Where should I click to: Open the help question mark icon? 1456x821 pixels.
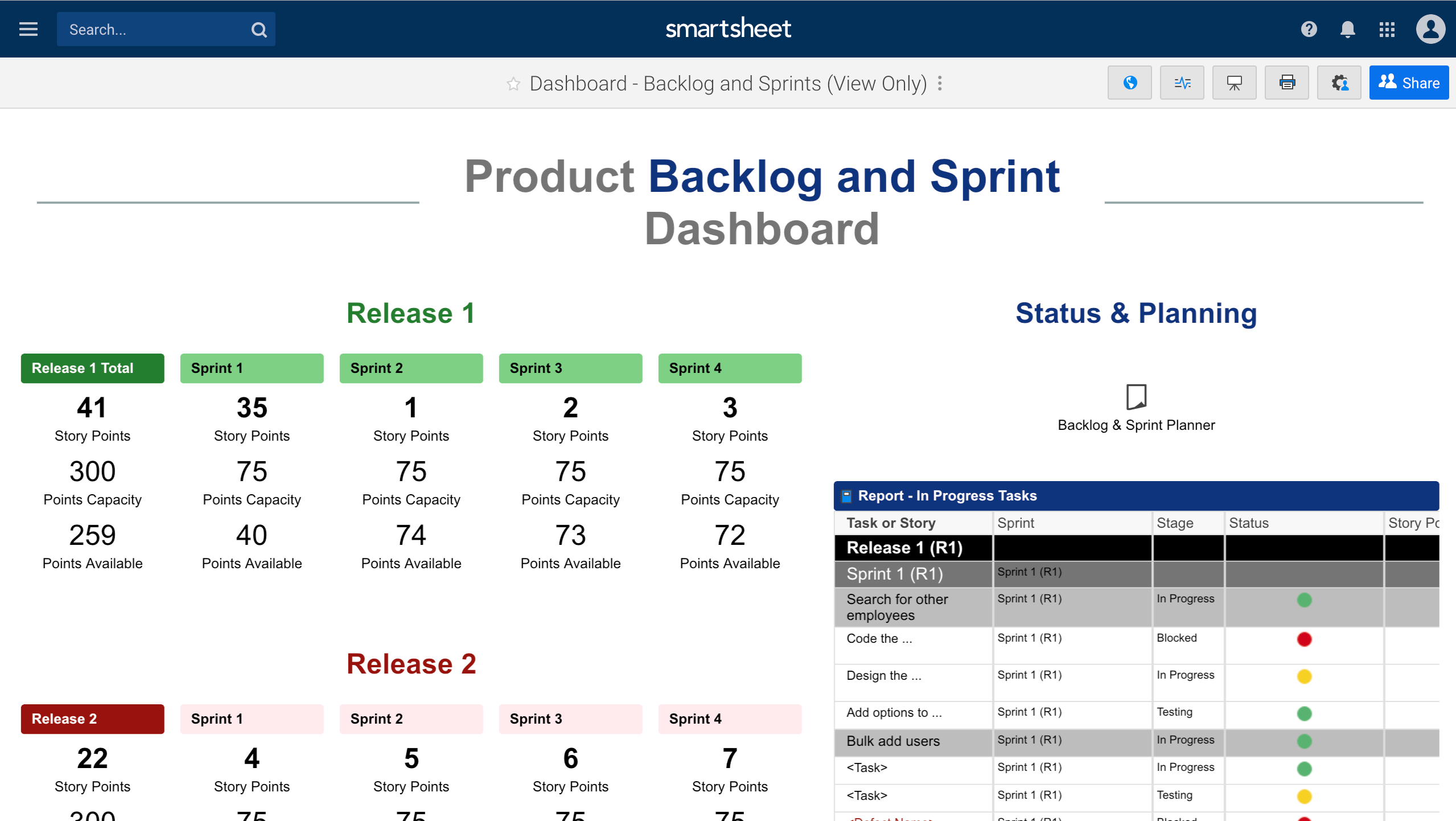click(x=1308, y=28)
